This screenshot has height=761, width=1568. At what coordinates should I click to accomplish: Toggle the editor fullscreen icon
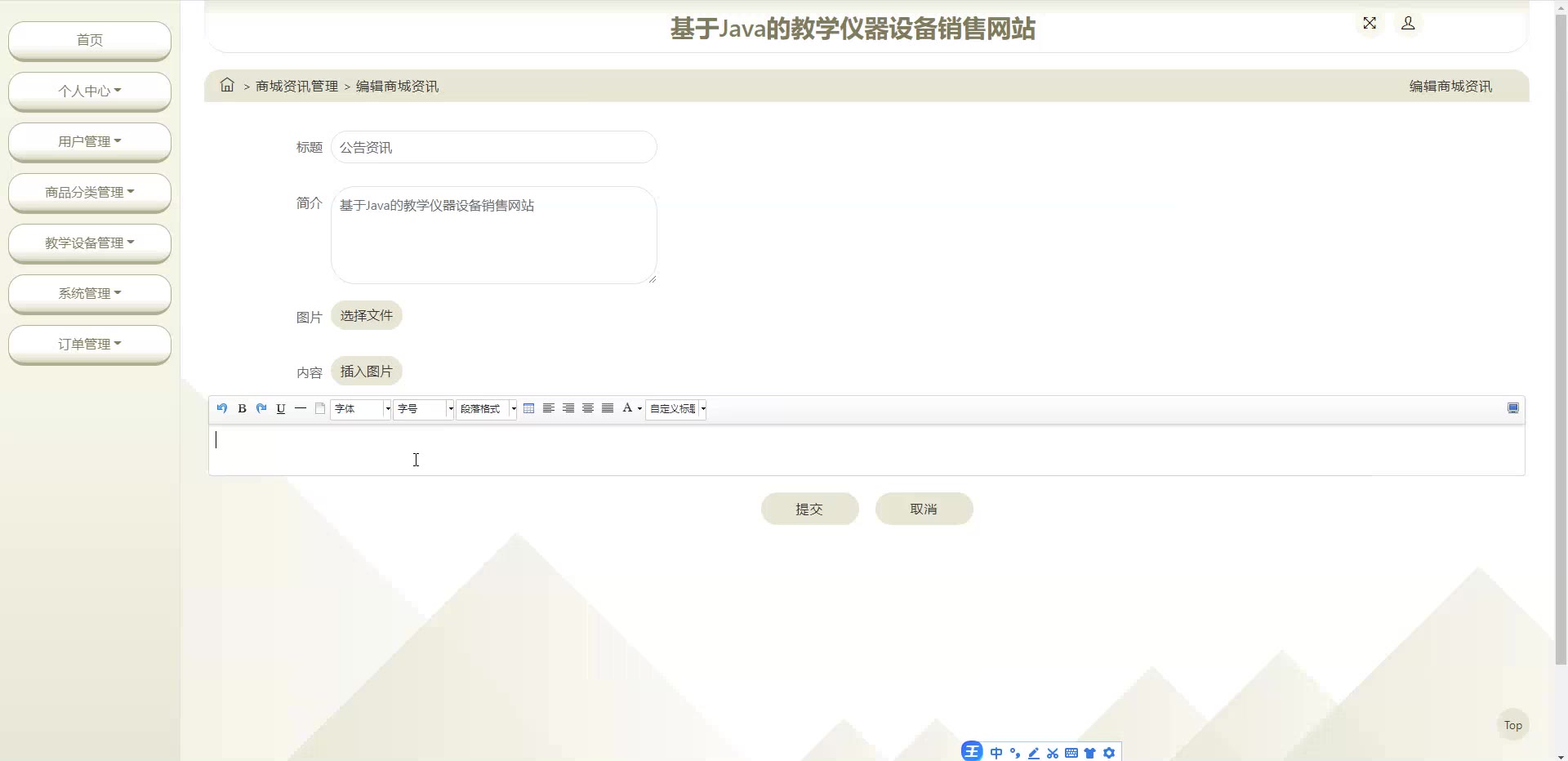tap(1513, 408)
